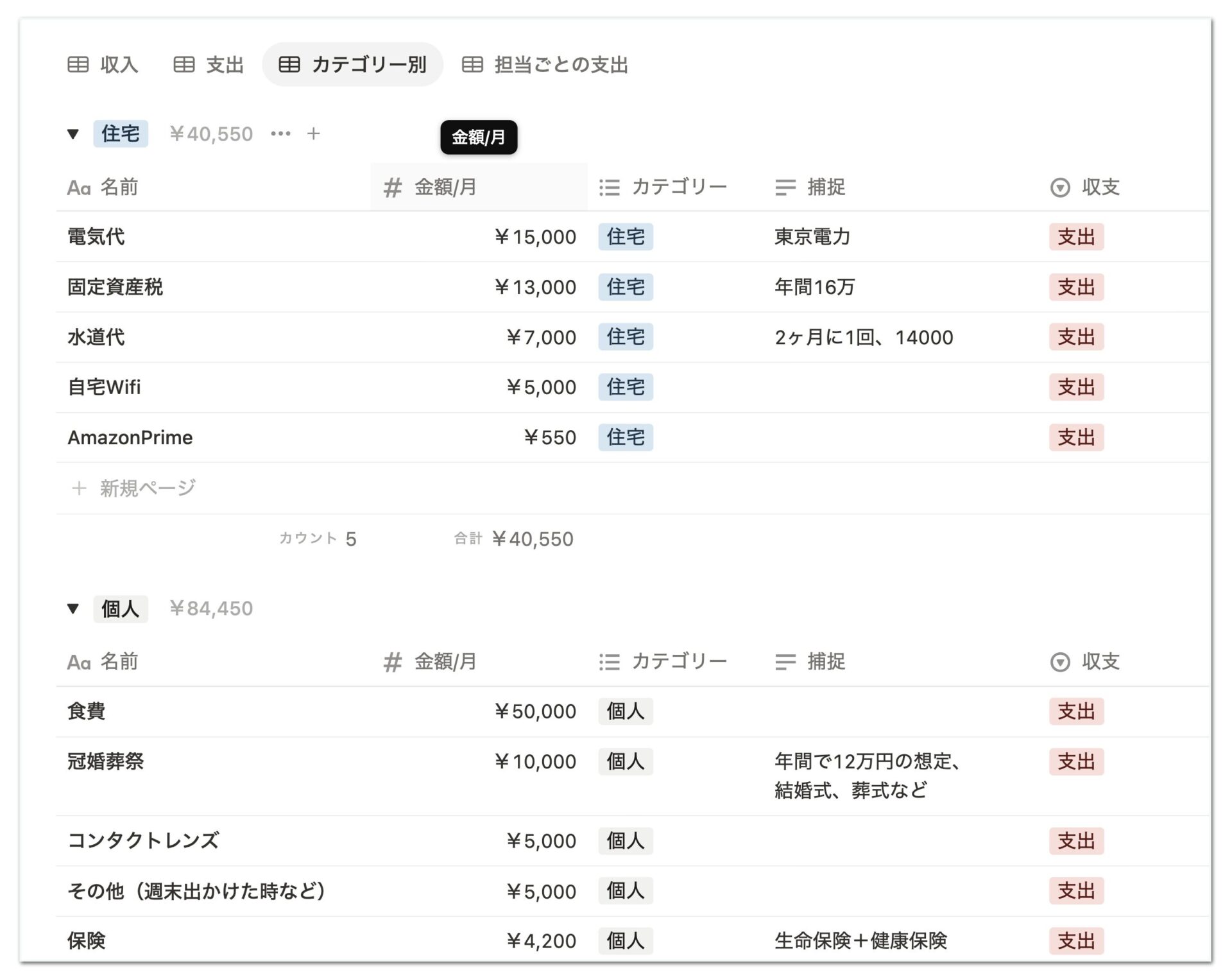Click the カウント 5 footer calculation

[x=318, y=539]
